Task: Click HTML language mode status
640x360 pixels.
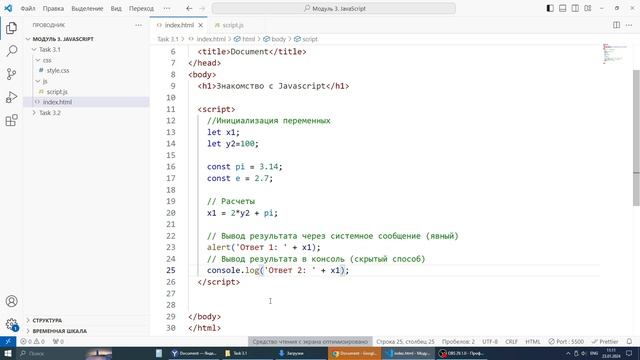Action: [533, 341]
